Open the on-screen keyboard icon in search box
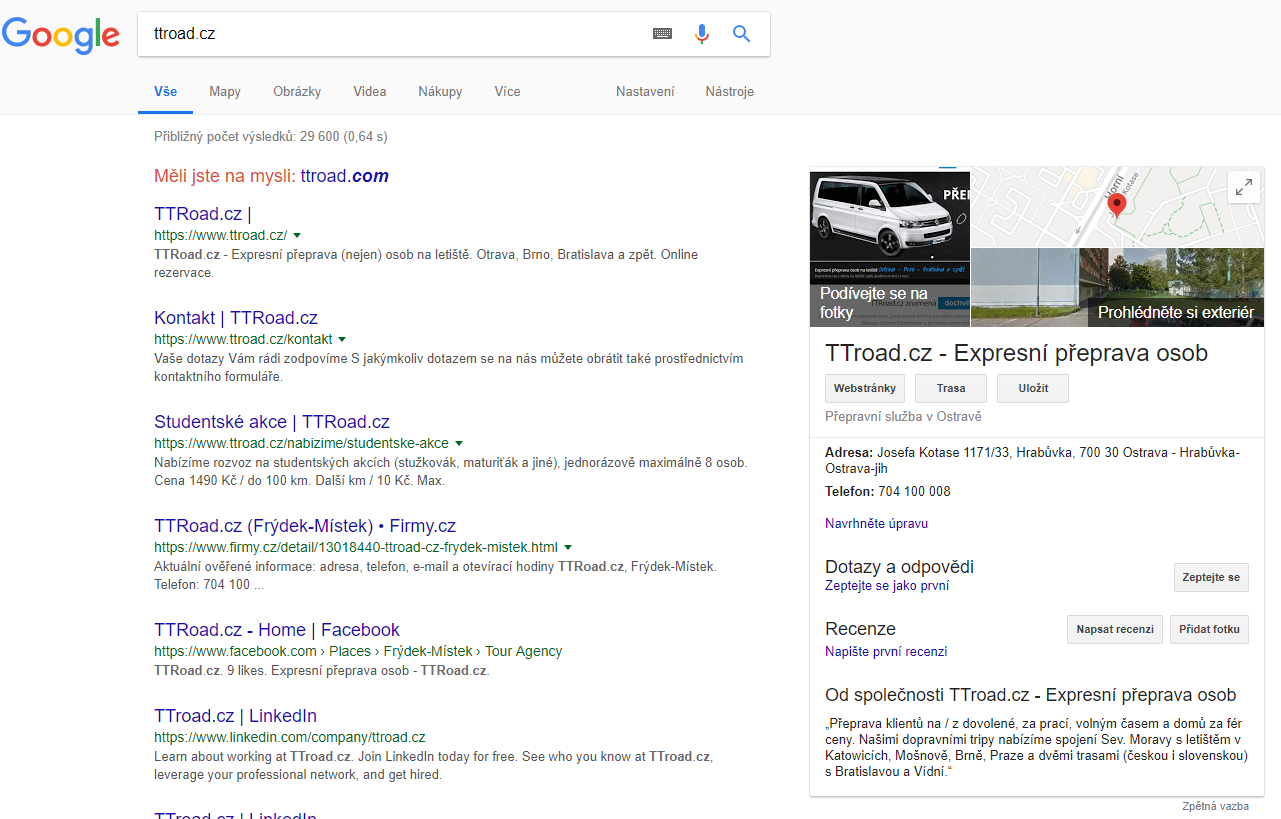1281x819 pixels. 662,33
